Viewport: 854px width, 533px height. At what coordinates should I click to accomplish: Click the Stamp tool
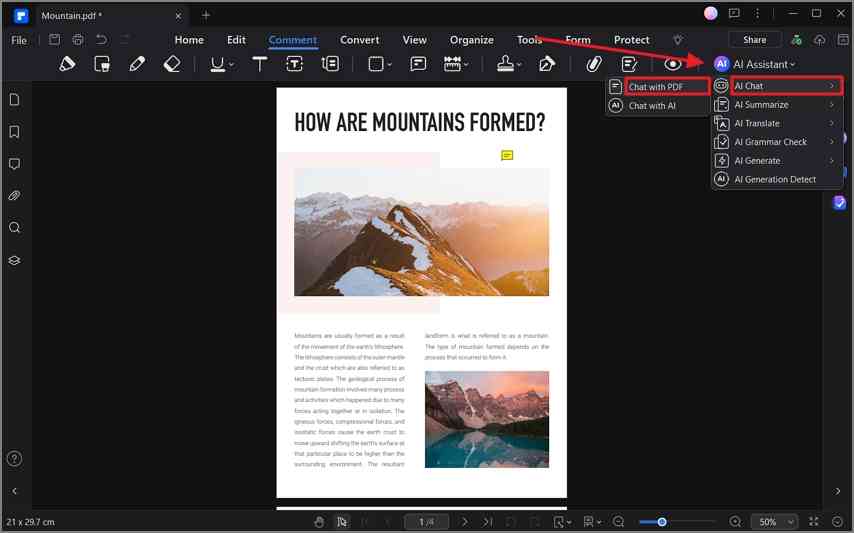[505, 64]
